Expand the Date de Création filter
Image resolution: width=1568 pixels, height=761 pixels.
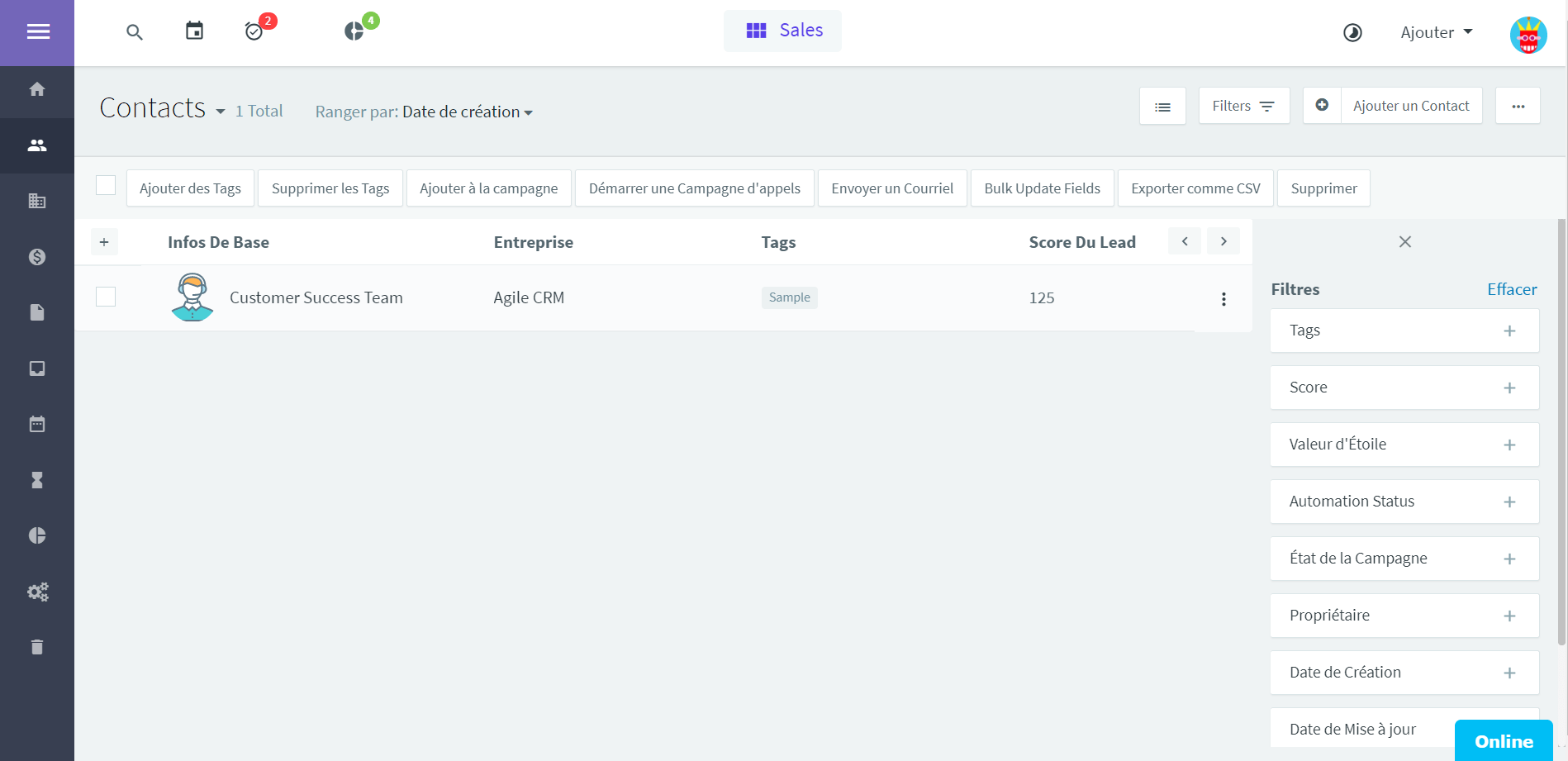1404,673
